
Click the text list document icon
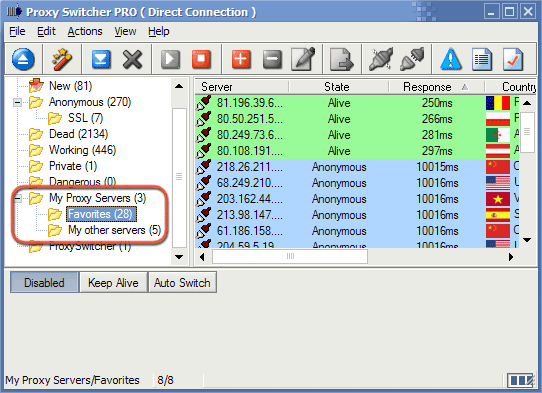click(x=482, y=59)
